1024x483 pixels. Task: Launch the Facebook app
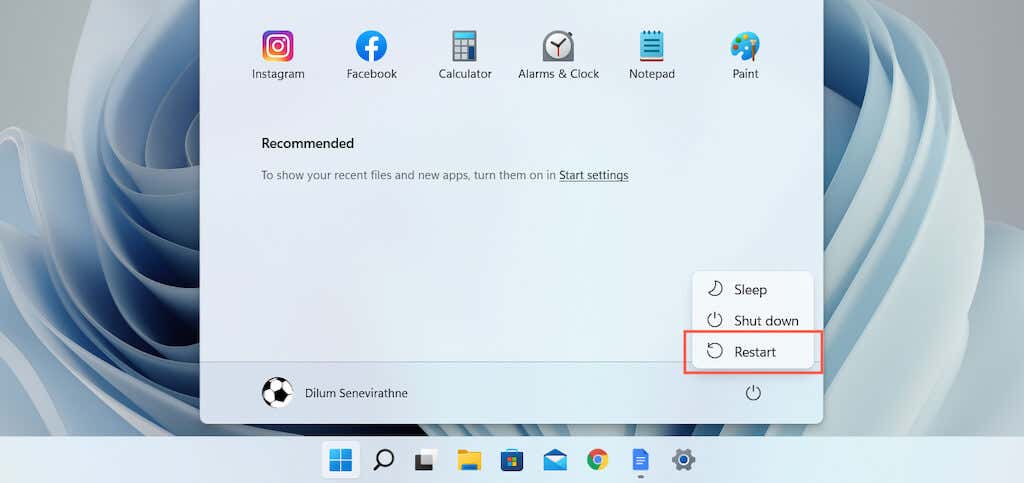[371, 55]
